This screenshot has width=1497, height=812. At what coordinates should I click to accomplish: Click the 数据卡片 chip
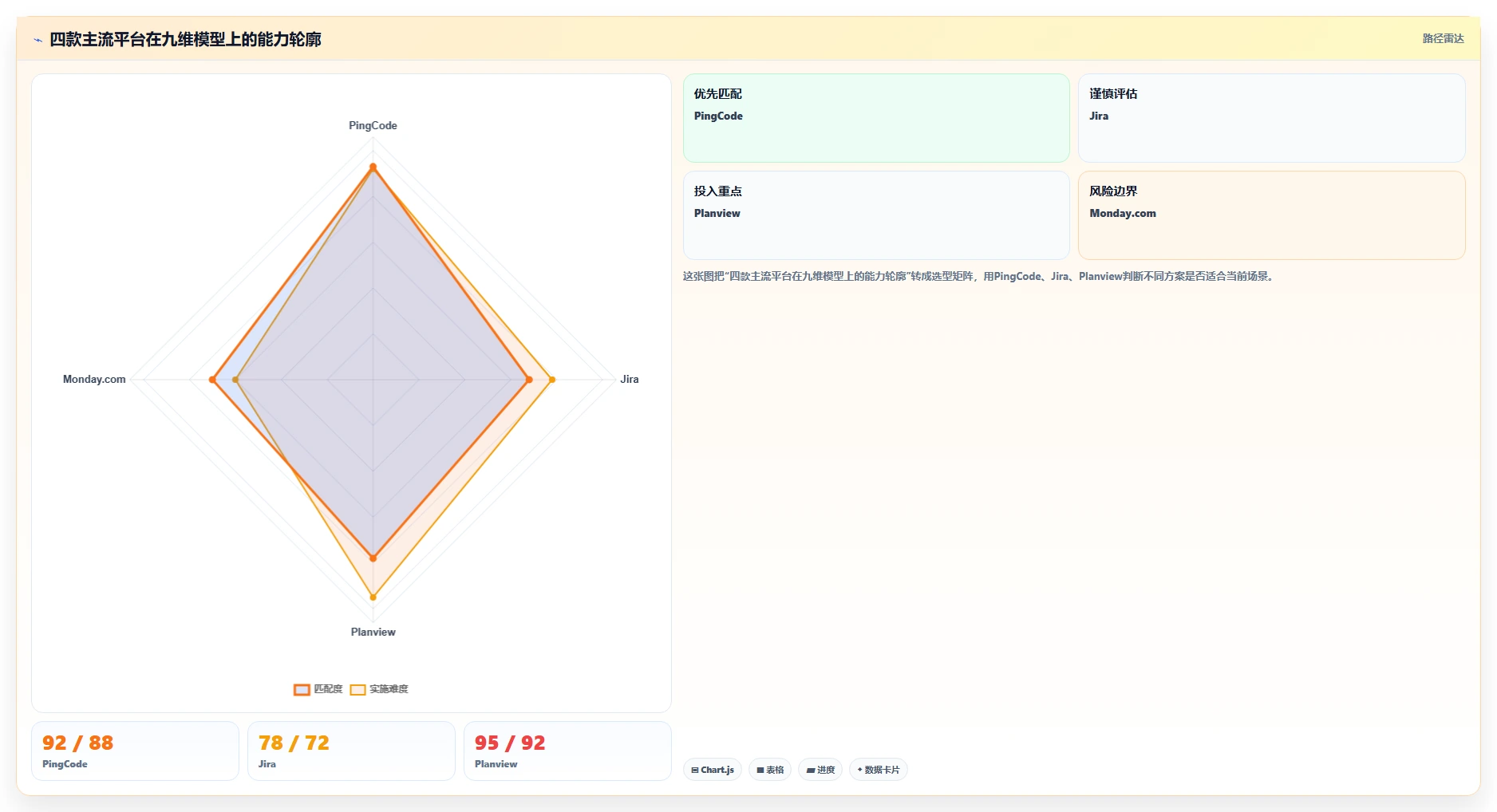878,770
